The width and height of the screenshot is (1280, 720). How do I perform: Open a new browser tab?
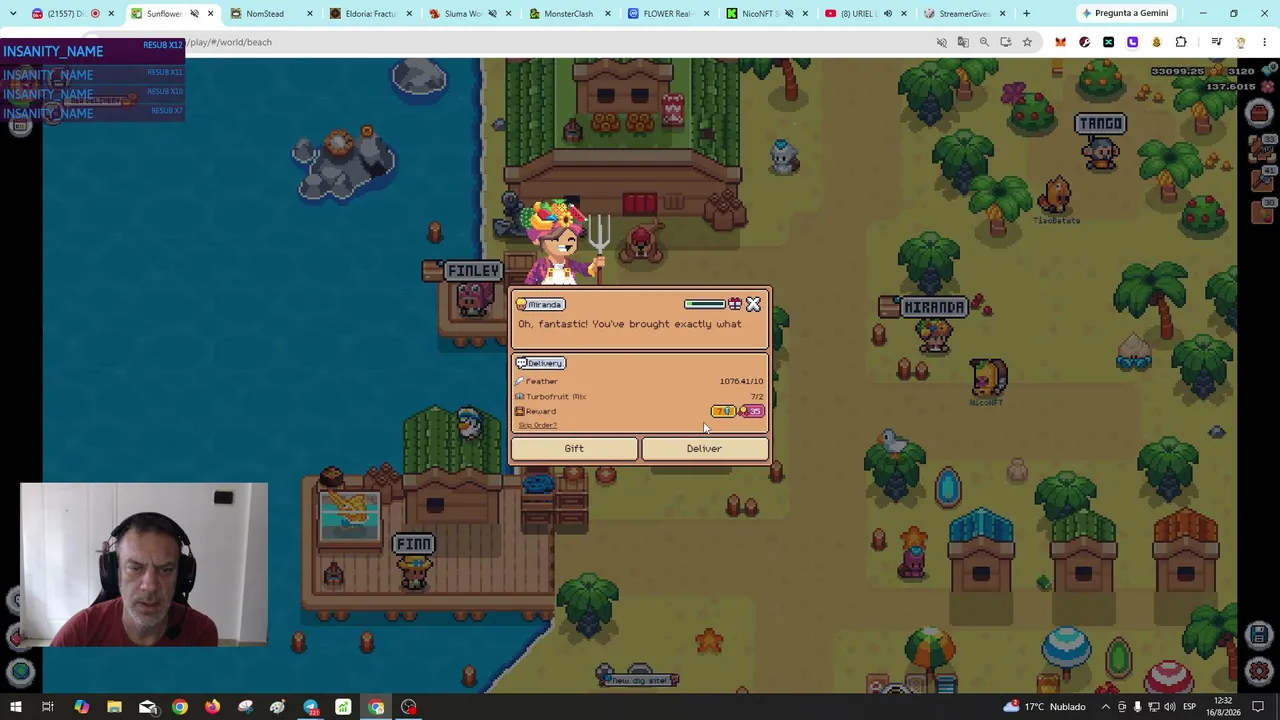click(1026, 14)
